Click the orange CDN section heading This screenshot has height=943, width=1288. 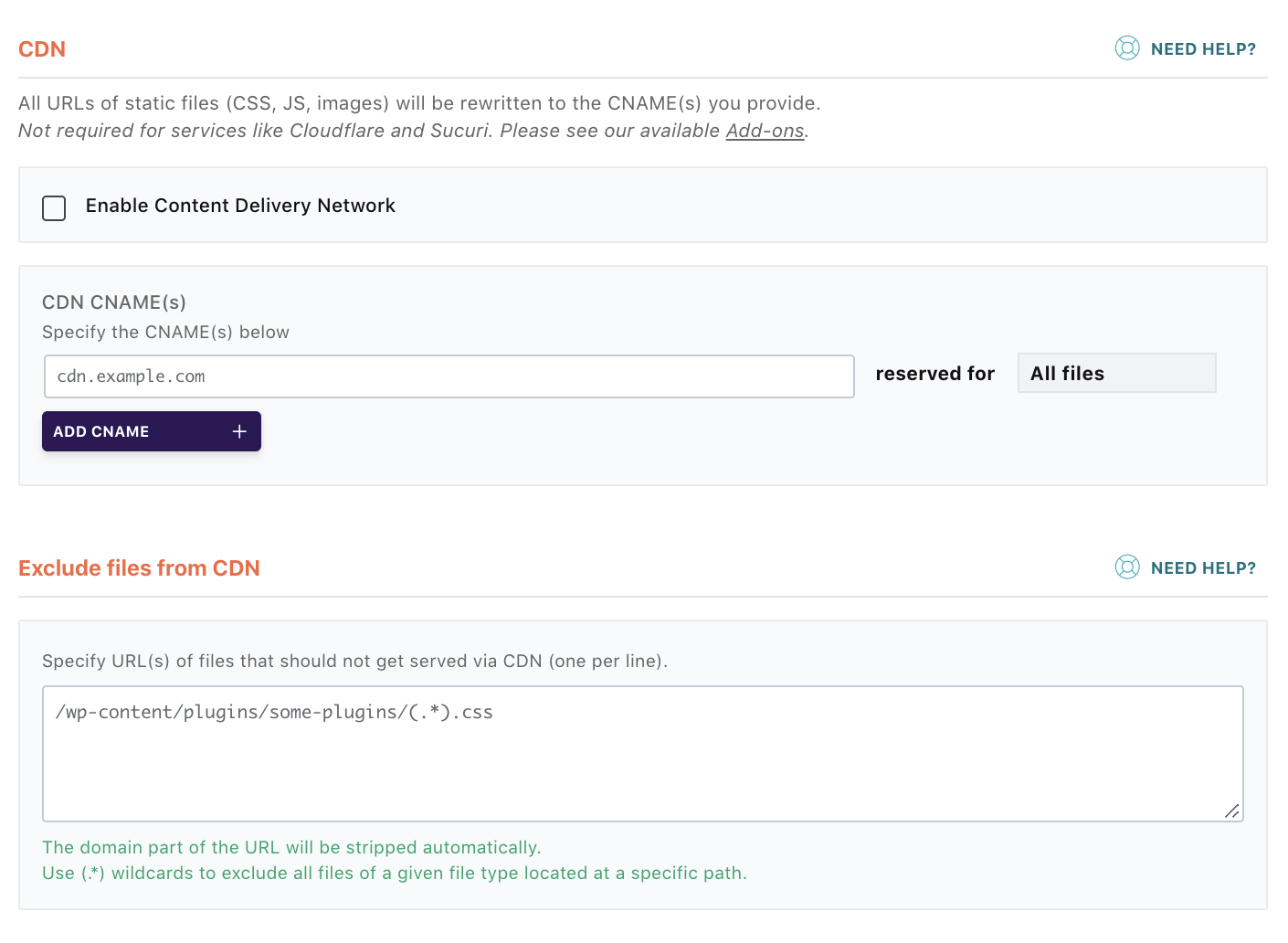click(42, 49)
